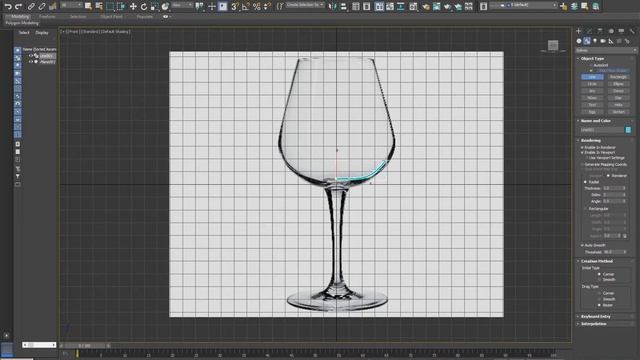Viewport: 640px width, 360px height.
Task: Select the Select and Move tool
Action: [133, 7]
